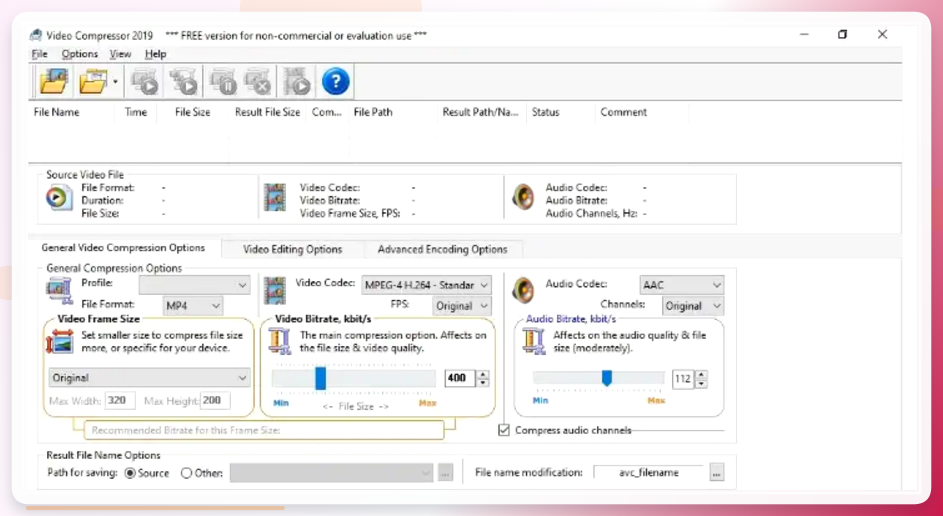This screenshot has width=943, height=516.
Task: Click the Max Width 320 field
Action: tap(120, 401)
